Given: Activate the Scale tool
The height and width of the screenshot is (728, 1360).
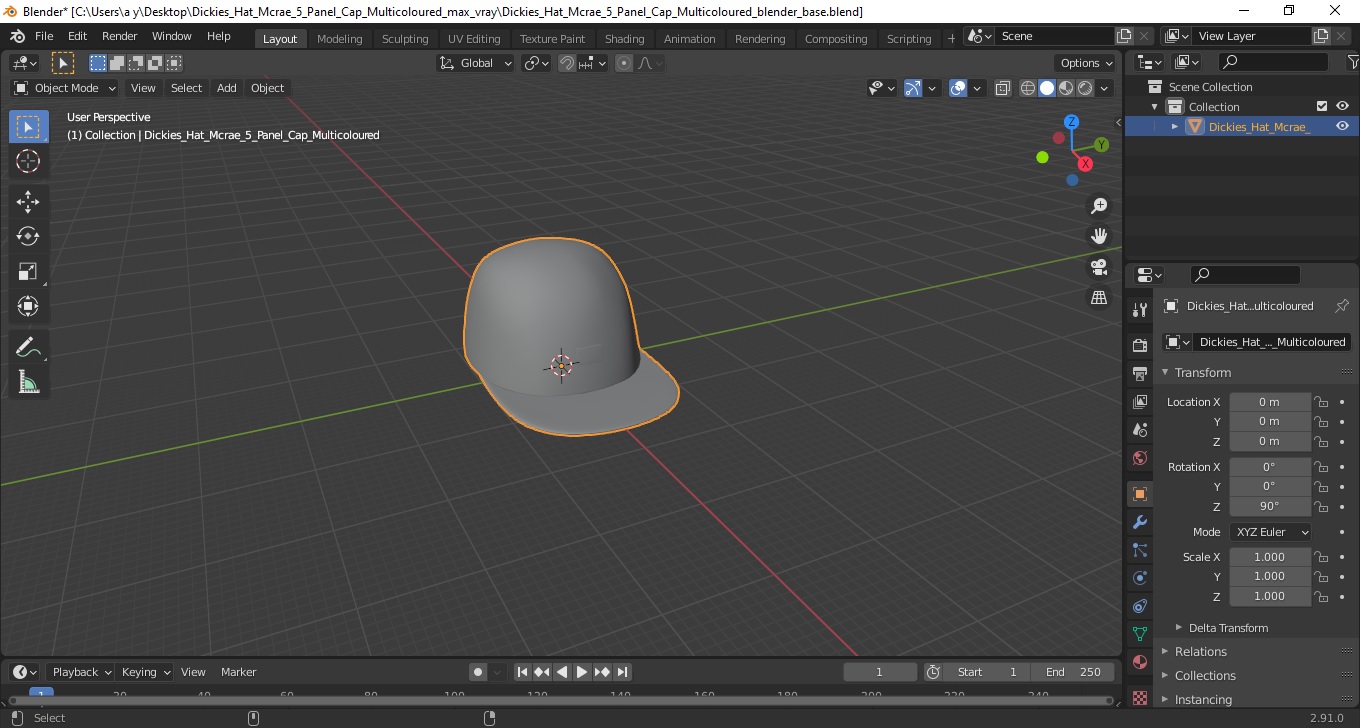Looking at the screenshot, I should (28, 271).
